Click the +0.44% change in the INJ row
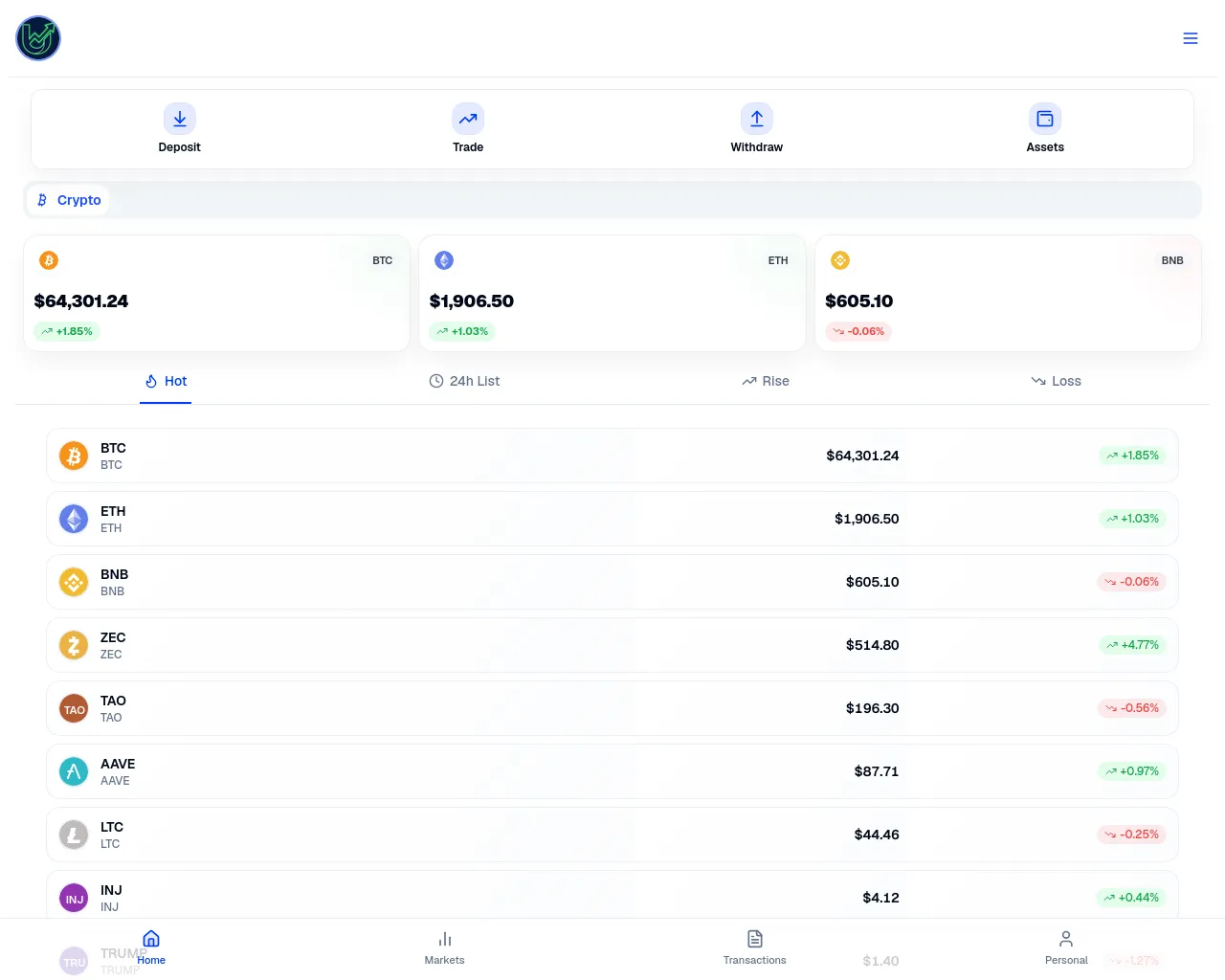Viewport: 1225px width, 980px height. [x=1130, y=898]
